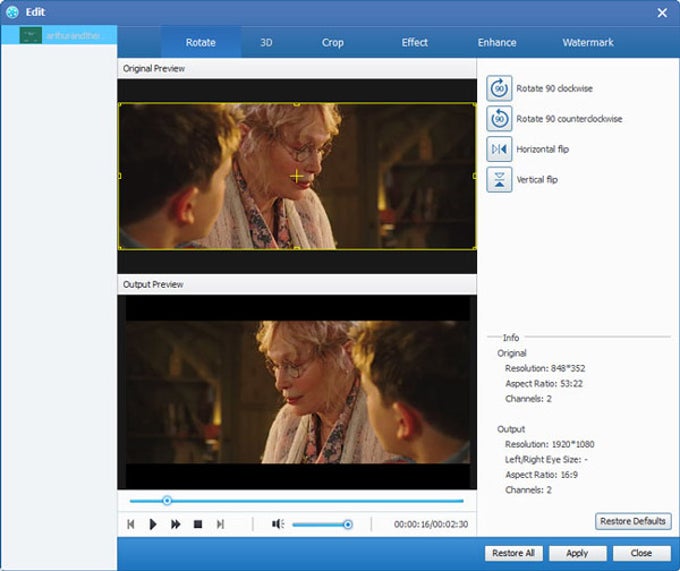Click the Apply button

[577, 553]
